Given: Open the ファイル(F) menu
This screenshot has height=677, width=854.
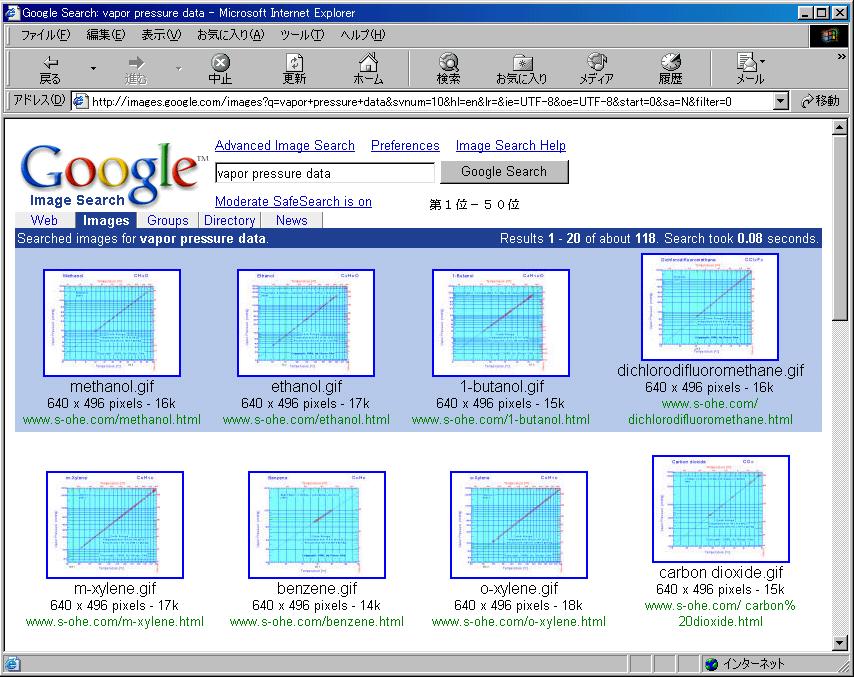Looking at the screenshot, I should tap(46, 35).
